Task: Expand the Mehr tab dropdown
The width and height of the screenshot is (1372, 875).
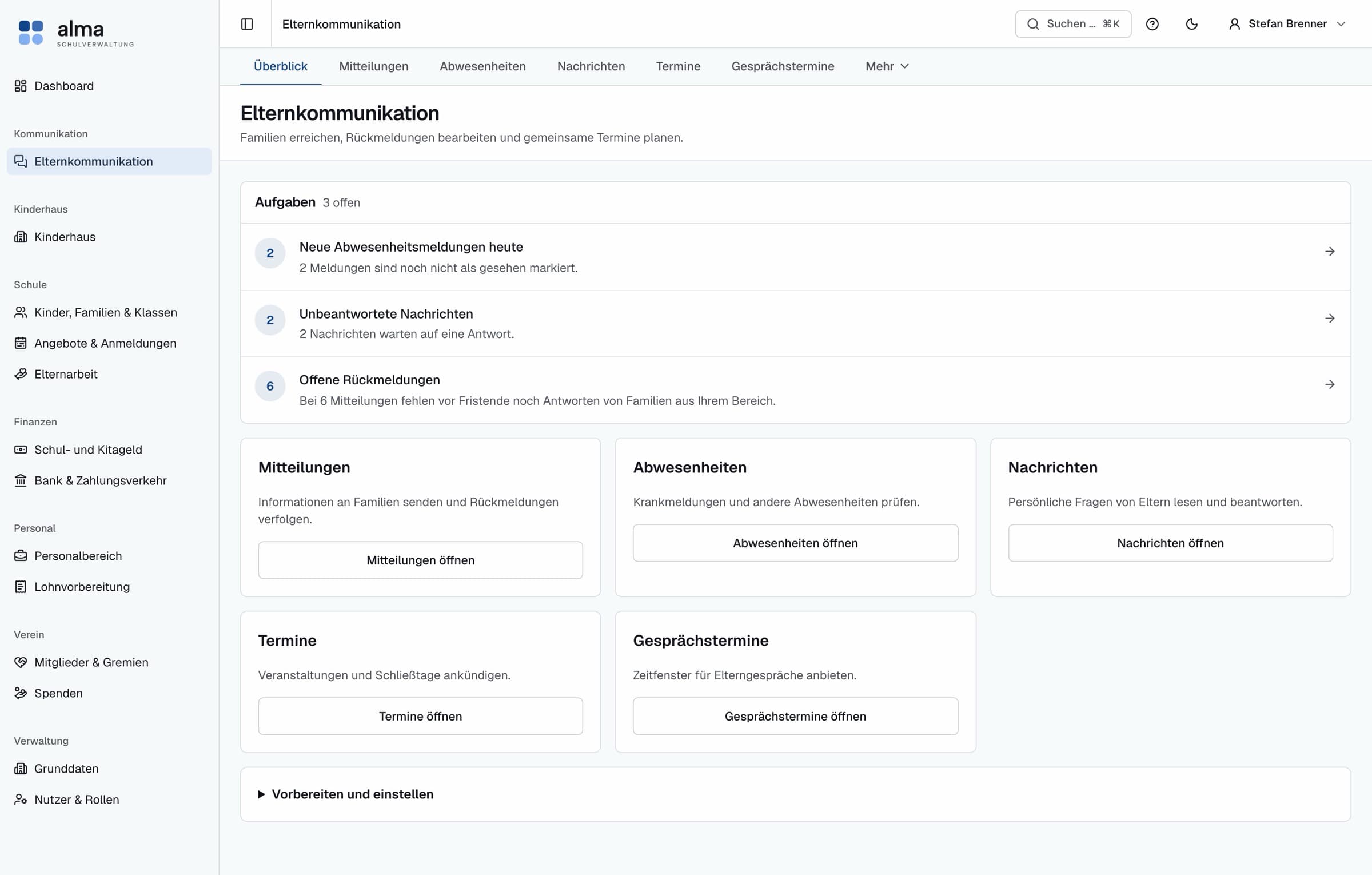Action: [887, 66]
